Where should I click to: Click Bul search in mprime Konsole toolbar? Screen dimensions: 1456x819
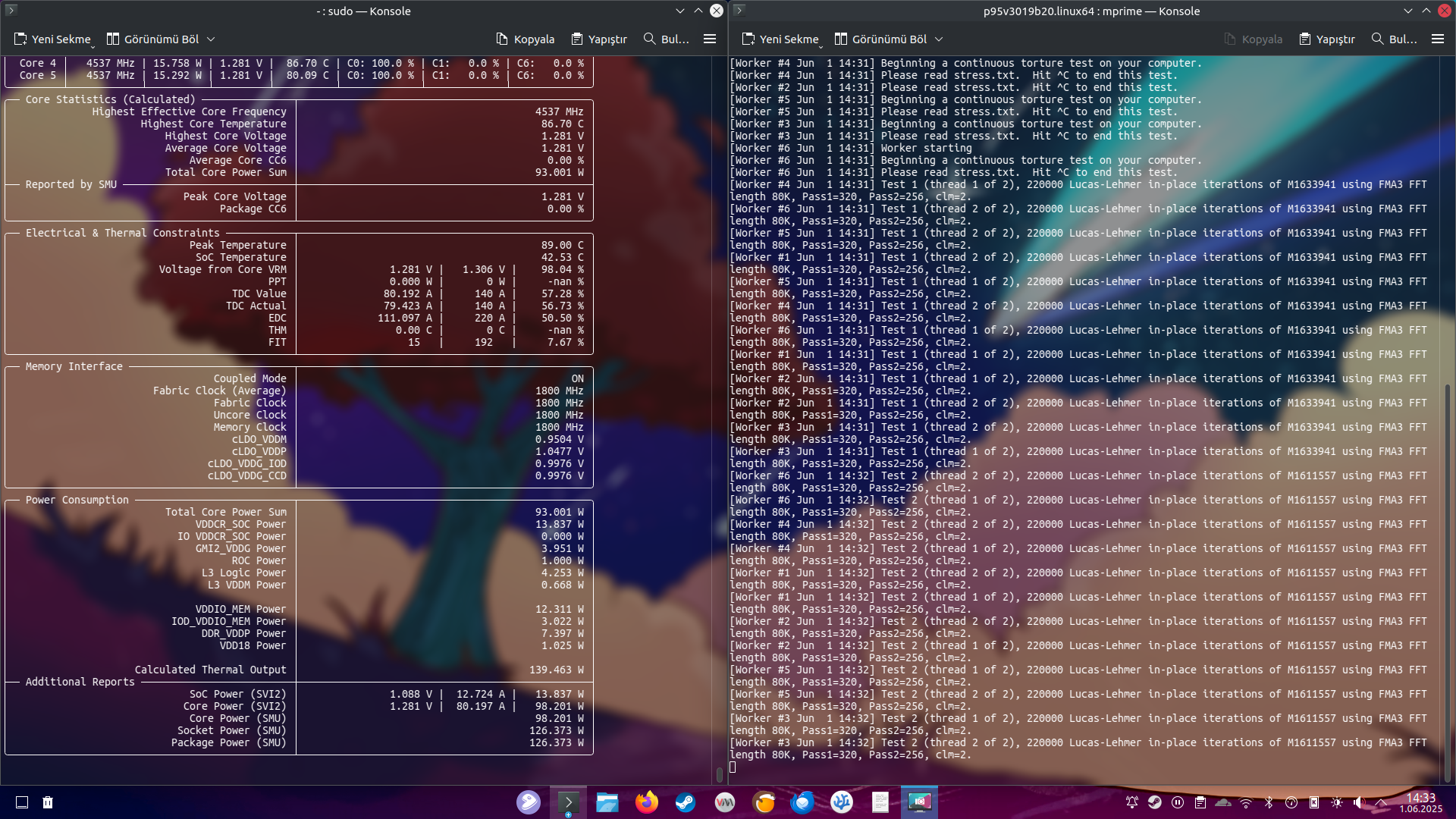point(1394,39)
